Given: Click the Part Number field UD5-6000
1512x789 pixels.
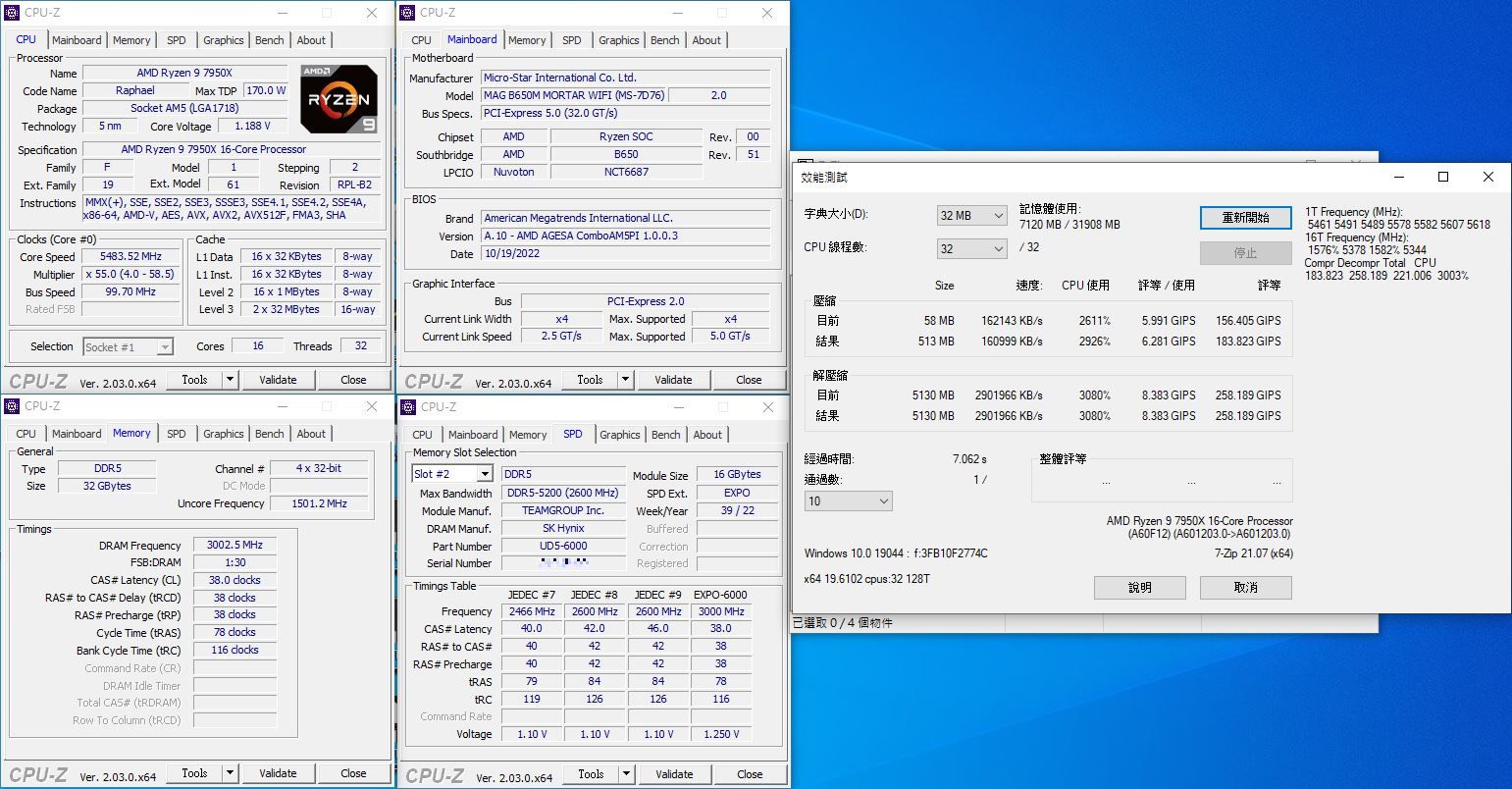Looking at the screenshot, I should coord(563,547).
